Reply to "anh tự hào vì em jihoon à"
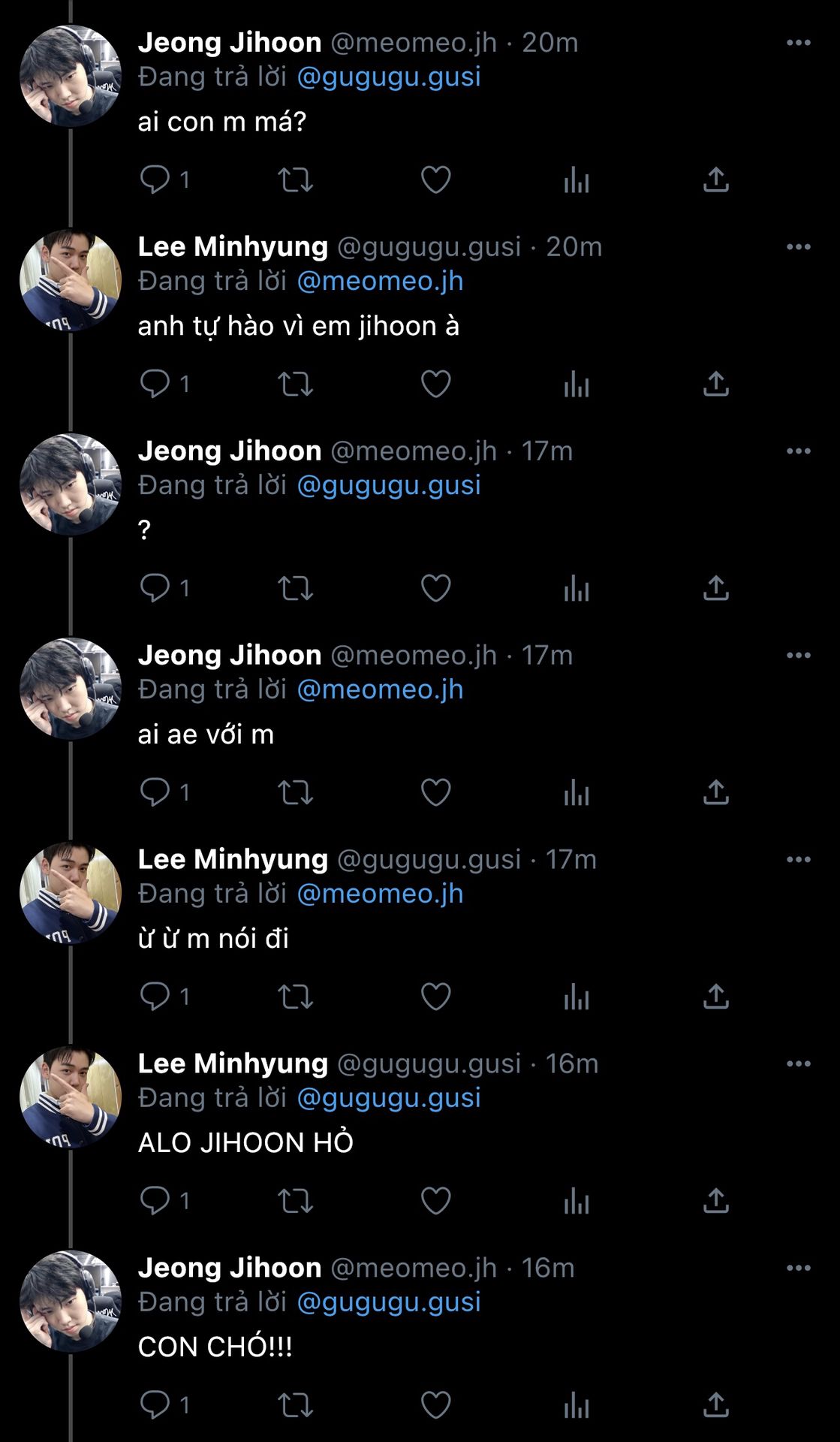 [x=155, y=385]
